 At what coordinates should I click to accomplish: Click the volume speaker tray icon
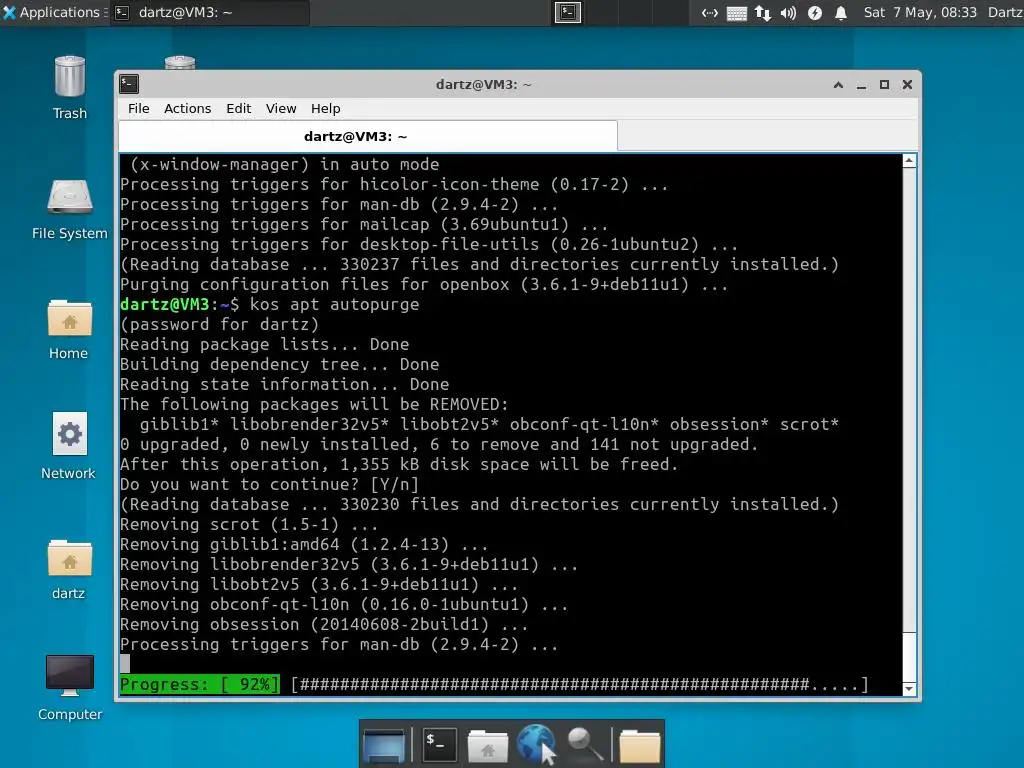coord(788,13)
